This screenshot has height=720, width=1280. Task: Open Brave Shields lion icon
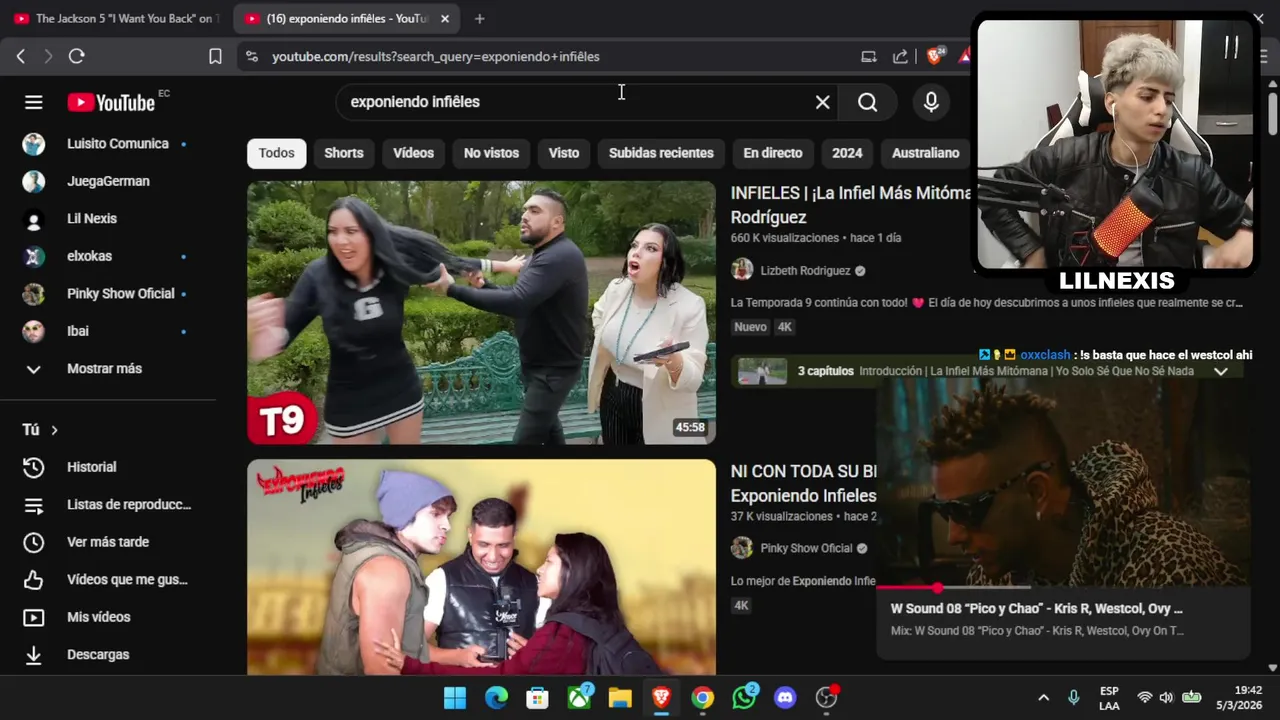(x=935, y=56)
